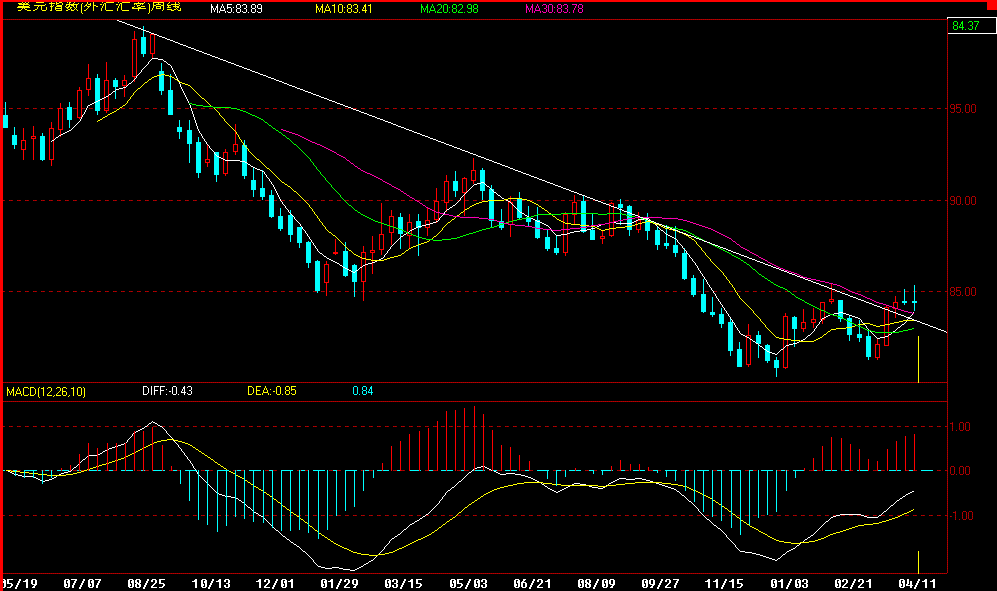This screenshot has height=591, width=997.
Task: Select the 01/29 date on time axis
Action: (x=339, y=582)
